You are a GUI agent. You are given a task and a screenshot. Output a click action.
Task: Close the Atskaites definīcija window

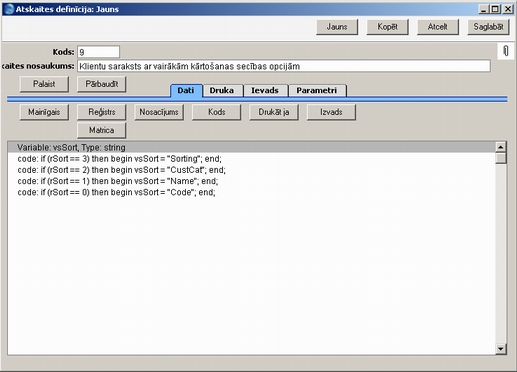508,9
